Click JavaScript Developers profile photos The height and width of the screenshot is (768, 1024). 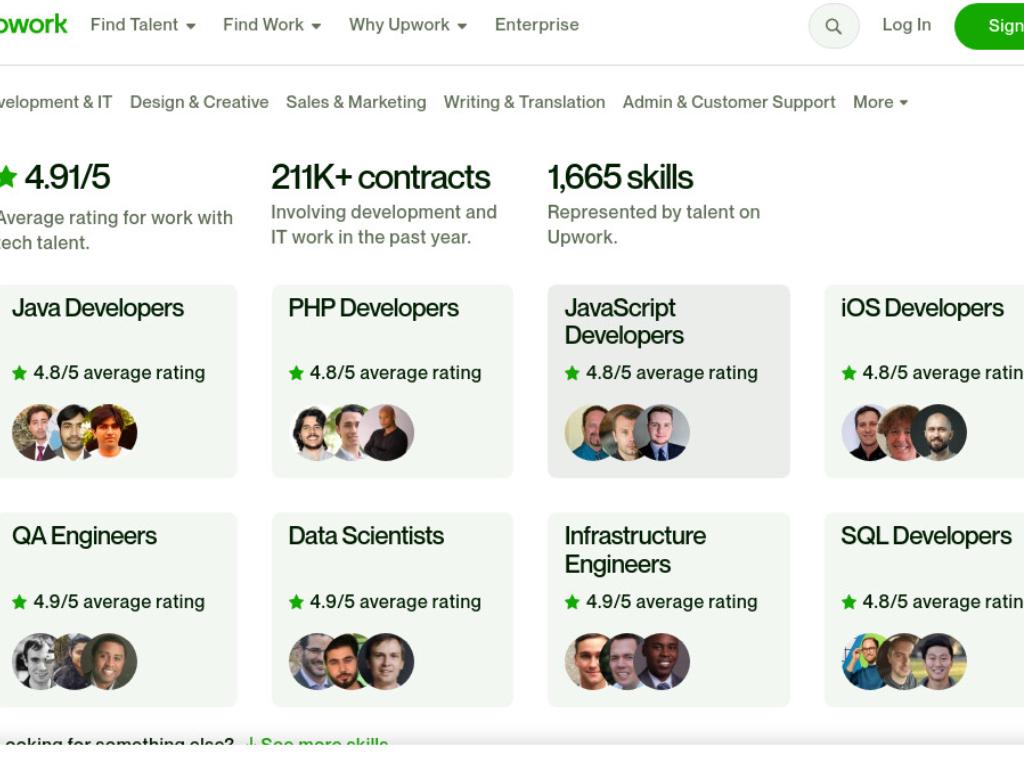[x=627, y=432]
